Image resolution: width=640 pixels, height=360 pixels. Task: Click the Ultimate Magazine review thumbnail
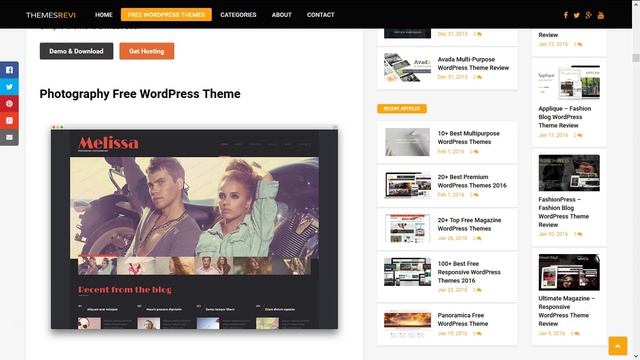point(569,272)
